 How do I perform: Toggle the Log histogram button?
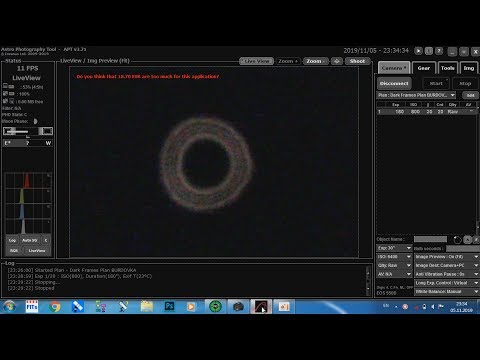tap(12, 240)
